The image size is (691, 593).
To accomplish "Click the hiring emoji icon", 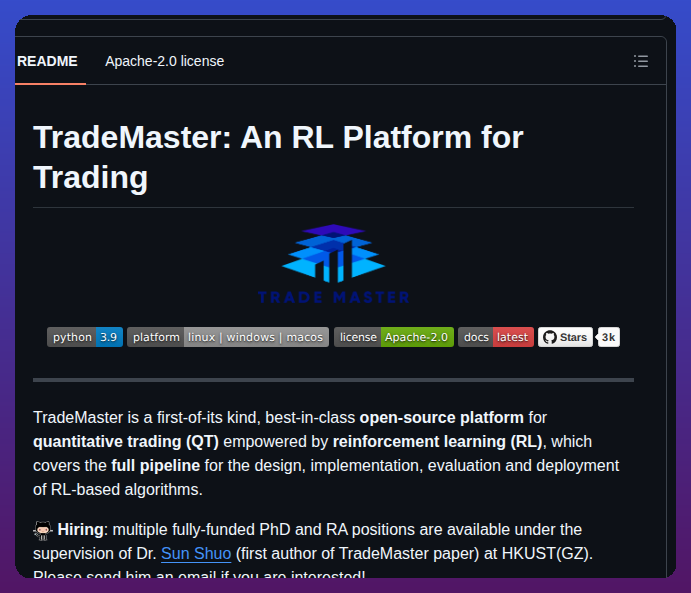I will pyautogui.click(x=43, y=530).
